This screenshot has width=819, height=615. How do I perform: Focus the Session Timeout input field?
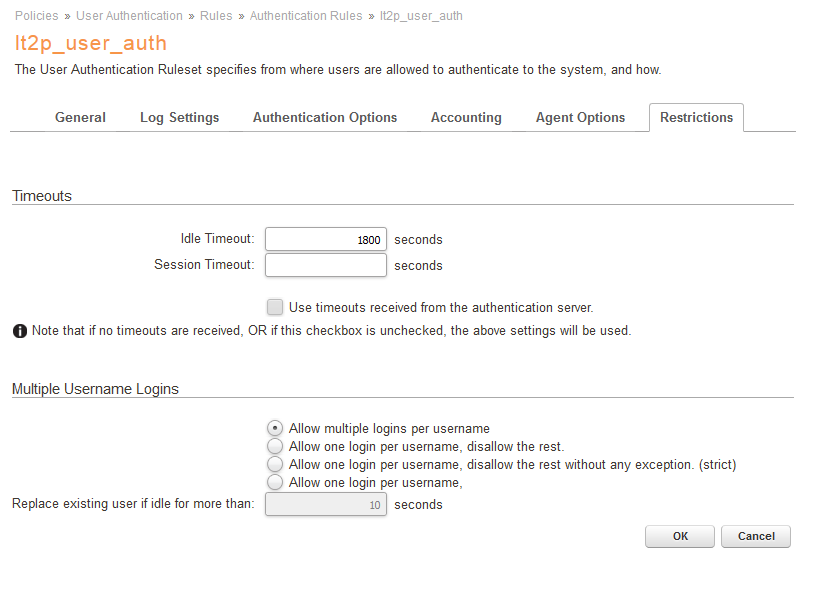click(x=325, y=266)
